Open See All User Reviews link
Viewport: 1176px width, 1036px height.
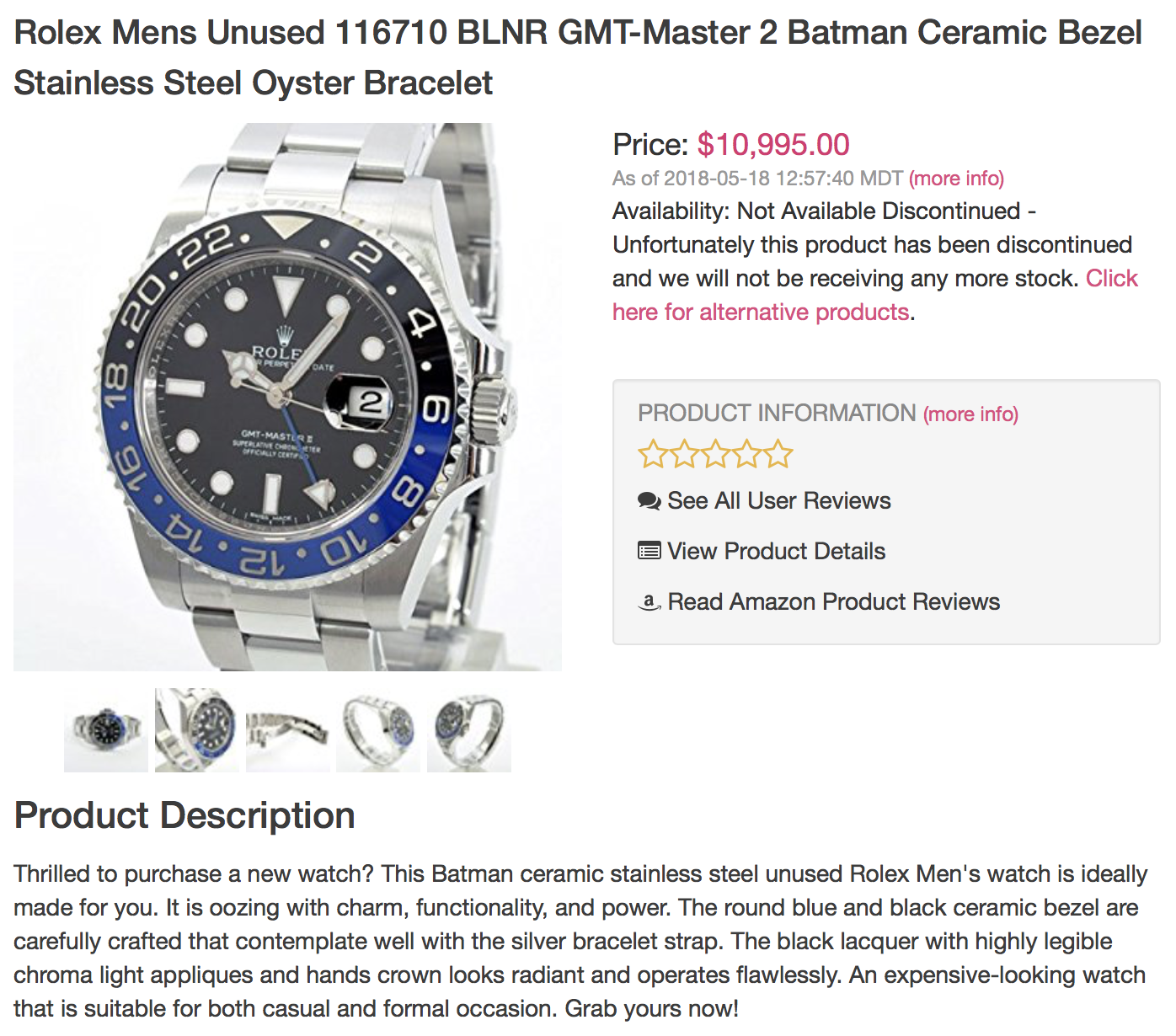click(x=778, y=501)
